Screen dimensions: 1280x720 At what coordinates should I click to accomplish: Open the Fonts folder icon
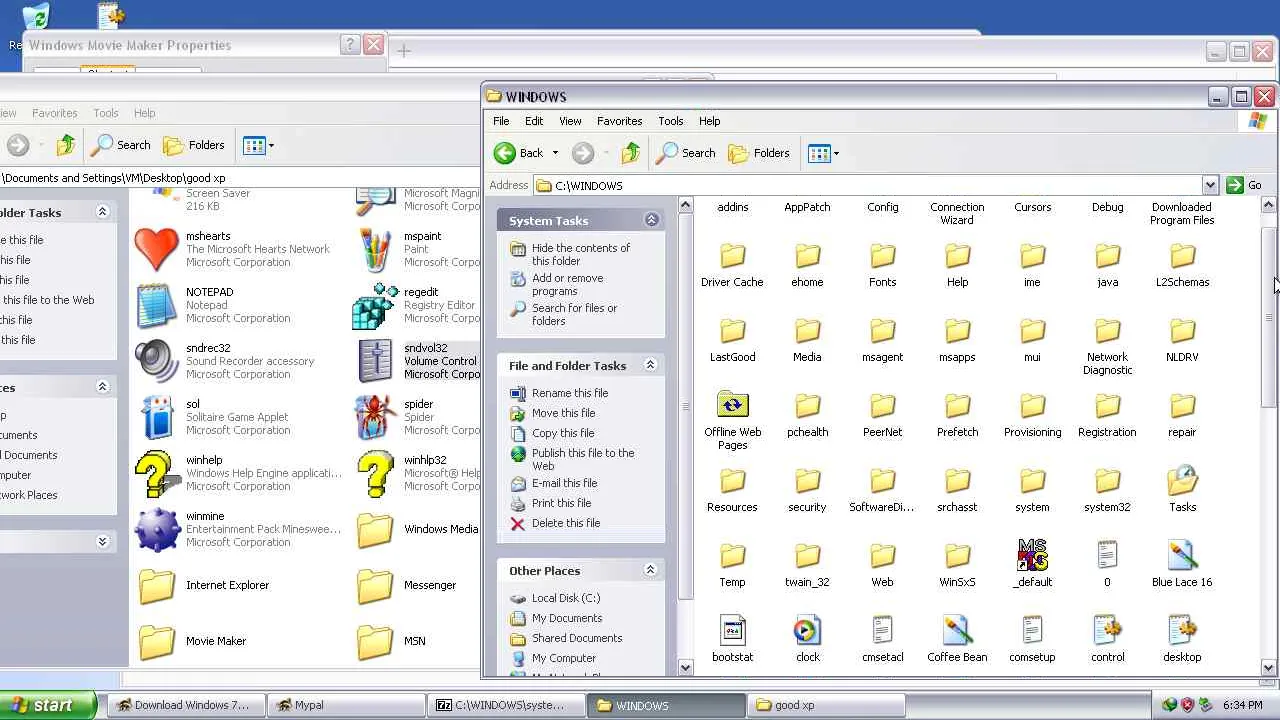882,256
